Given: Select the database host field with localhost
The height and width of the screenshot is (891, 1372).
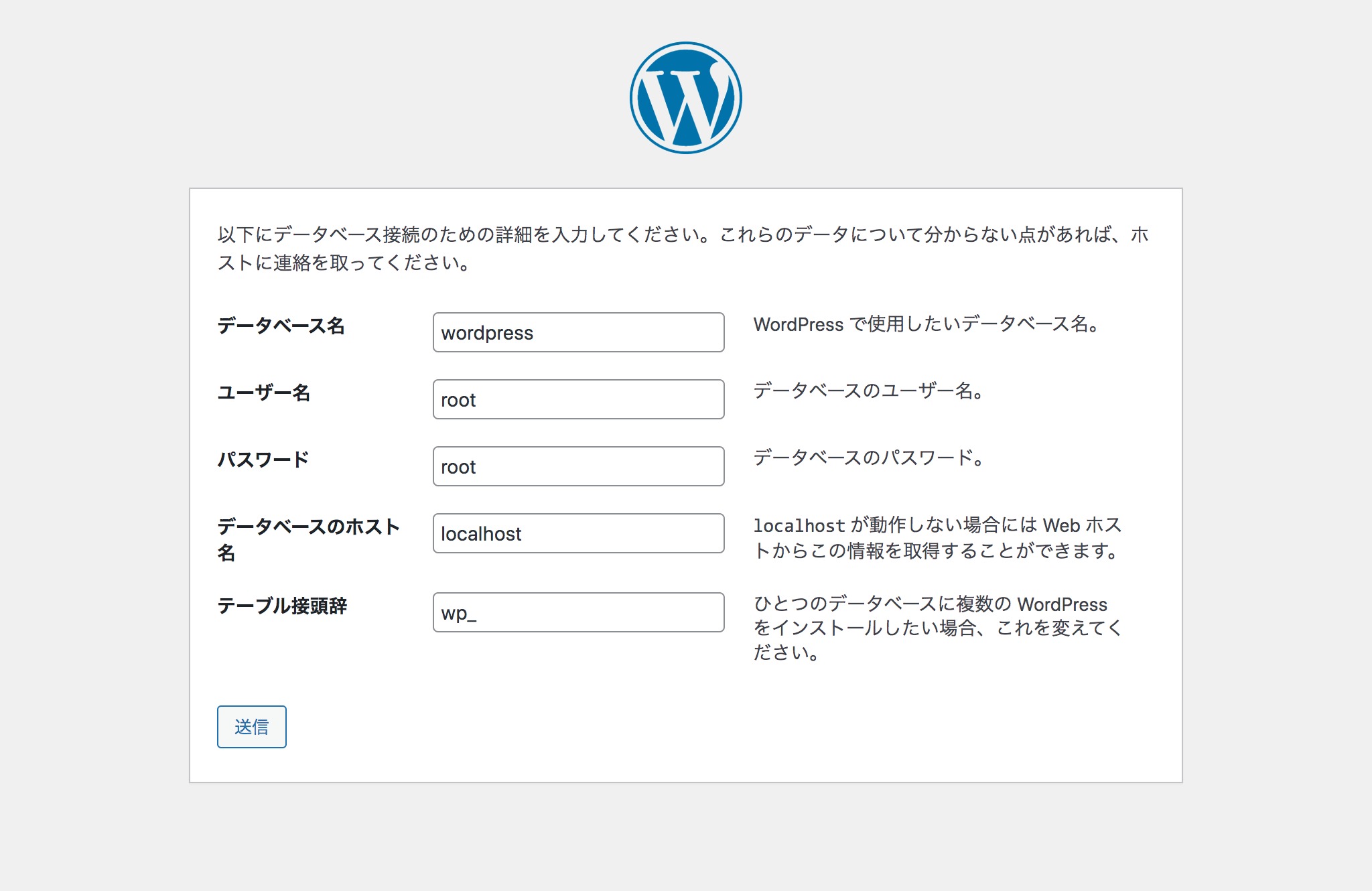Looking at the screenshot, I should (578, 533).
